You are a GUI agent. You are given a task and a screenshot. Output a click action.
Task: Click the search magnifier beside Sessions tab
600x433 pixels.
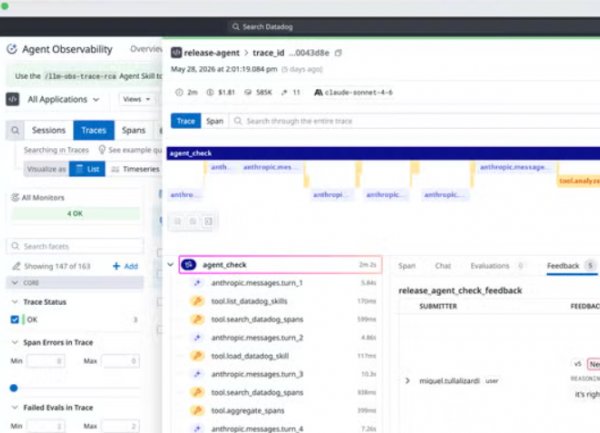(x=15, y=130)
